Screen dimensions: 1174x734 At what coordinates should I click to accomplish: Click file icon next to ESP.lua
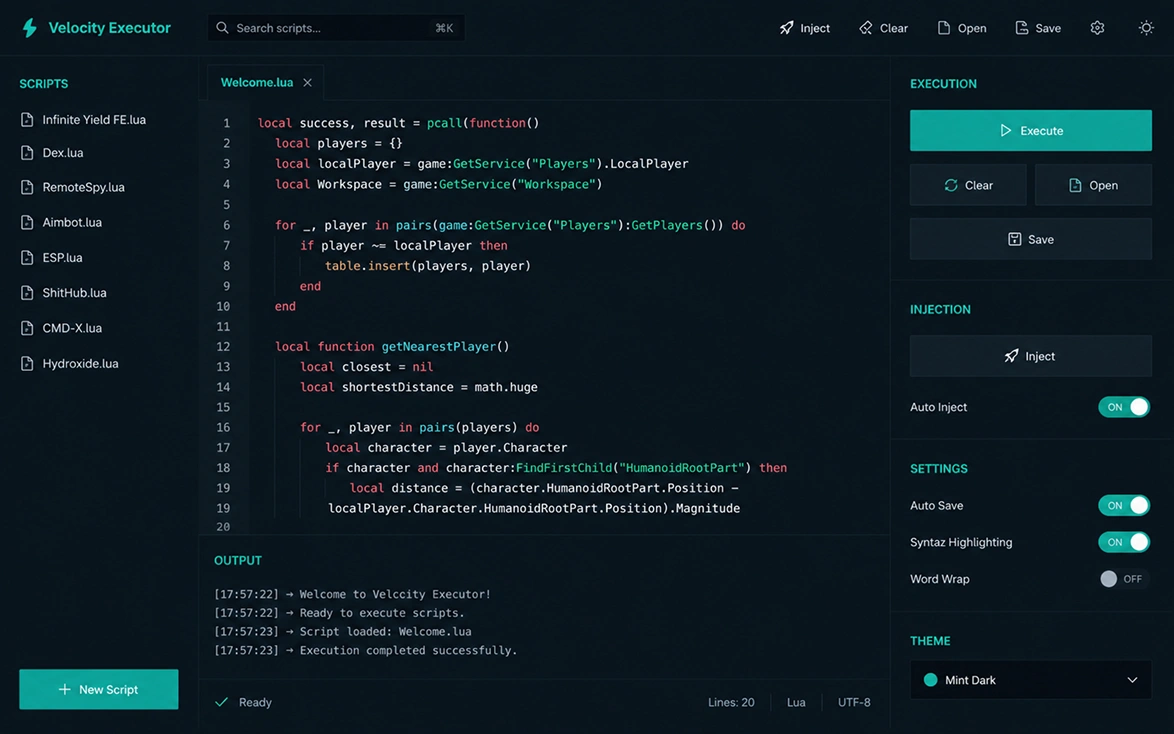(27, 258)
